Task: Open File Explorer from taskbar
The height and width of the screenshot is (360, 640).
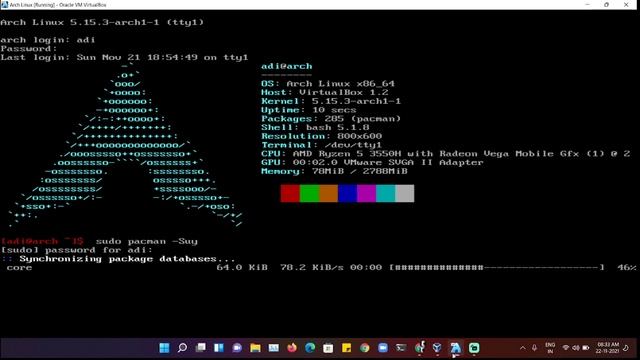Action: pos(256,348)
